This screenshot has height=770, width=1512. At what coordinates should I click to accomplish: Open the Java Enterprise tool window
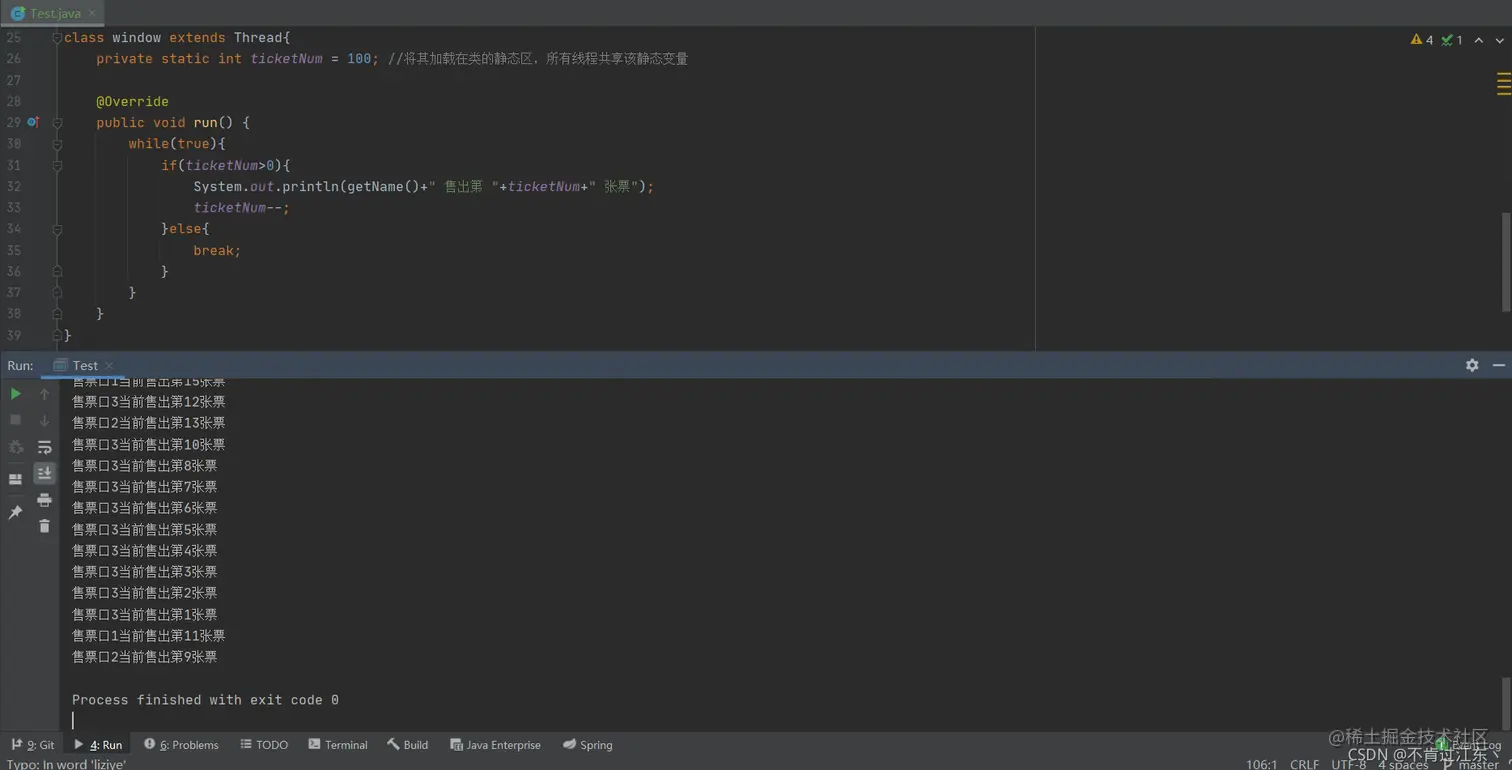coord(495,745)
